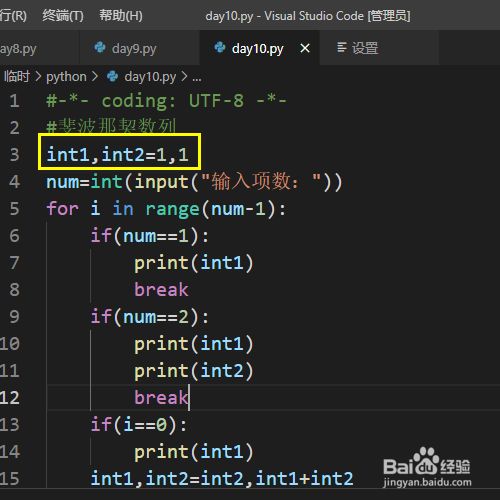
Task: Click line number 5 in gutter
Action: click(x=14, y=209)
